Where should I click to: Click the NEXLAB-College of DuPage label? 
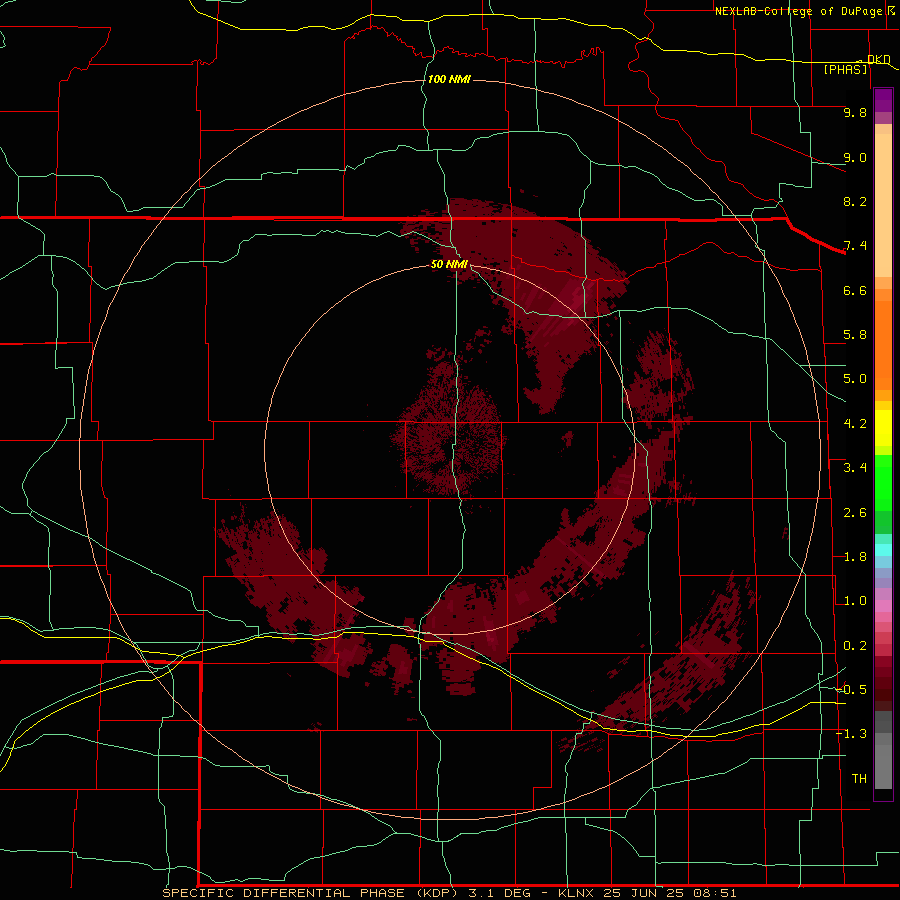click(x=800, y=11)
